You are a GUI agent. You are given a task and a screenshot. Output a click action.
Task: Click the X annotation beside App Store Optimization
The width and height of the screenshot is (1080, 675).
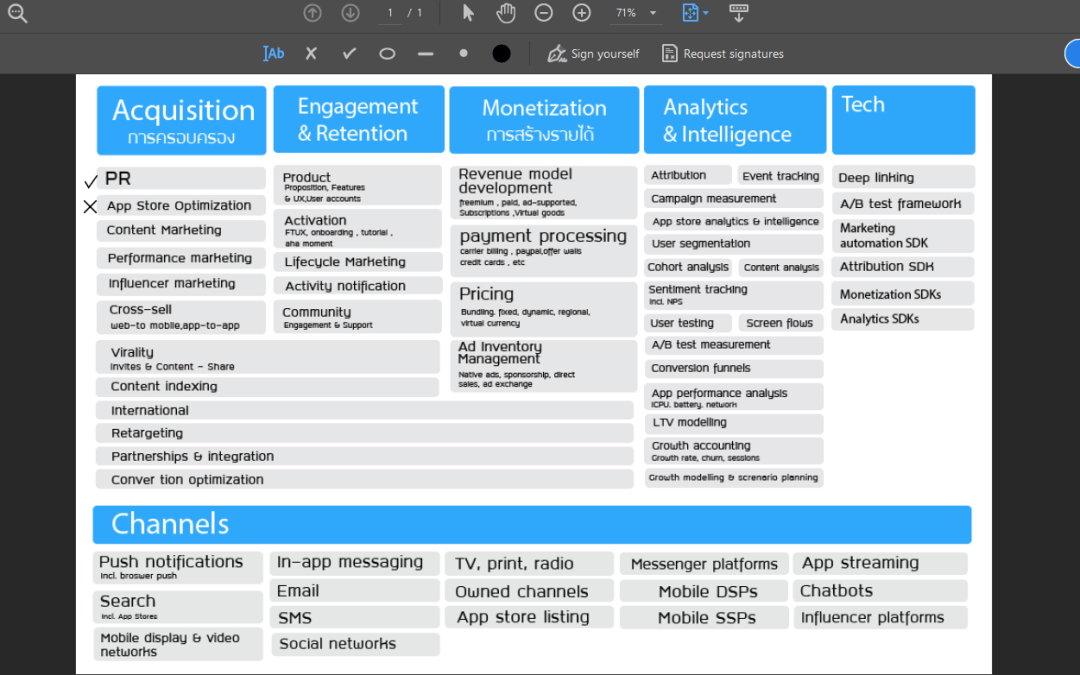[x=90, y=206]
